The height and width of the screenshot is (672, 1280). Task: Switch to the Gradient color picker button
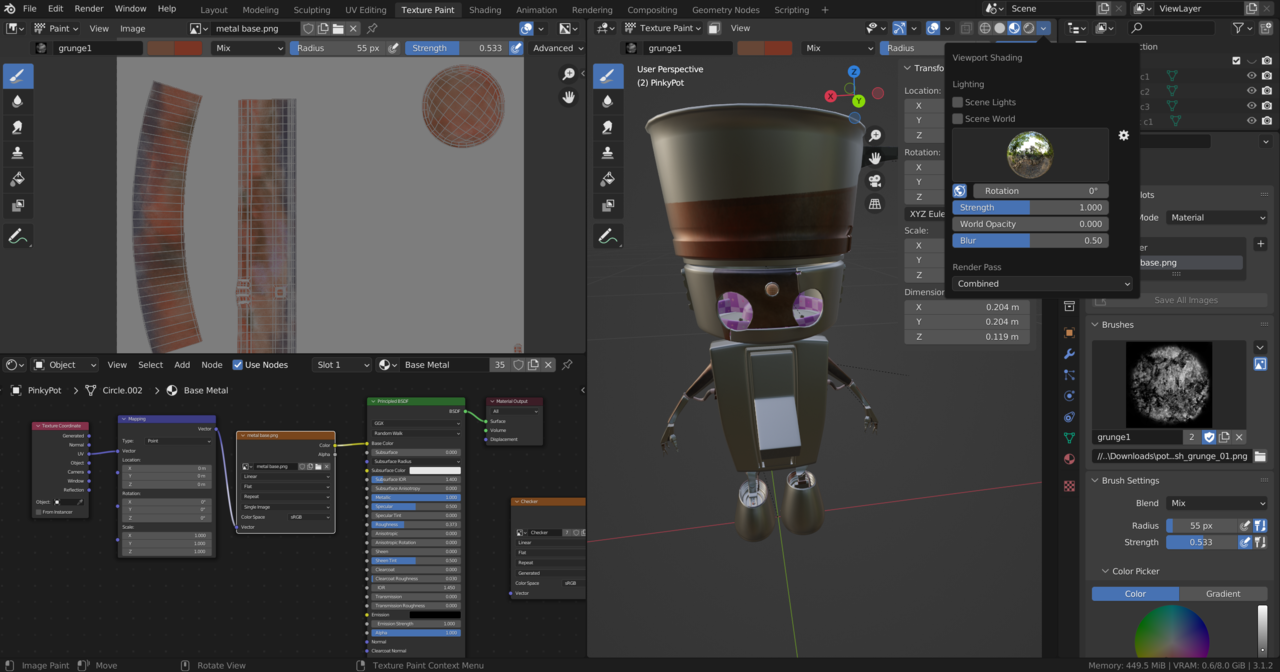[x=1222, y=594]
